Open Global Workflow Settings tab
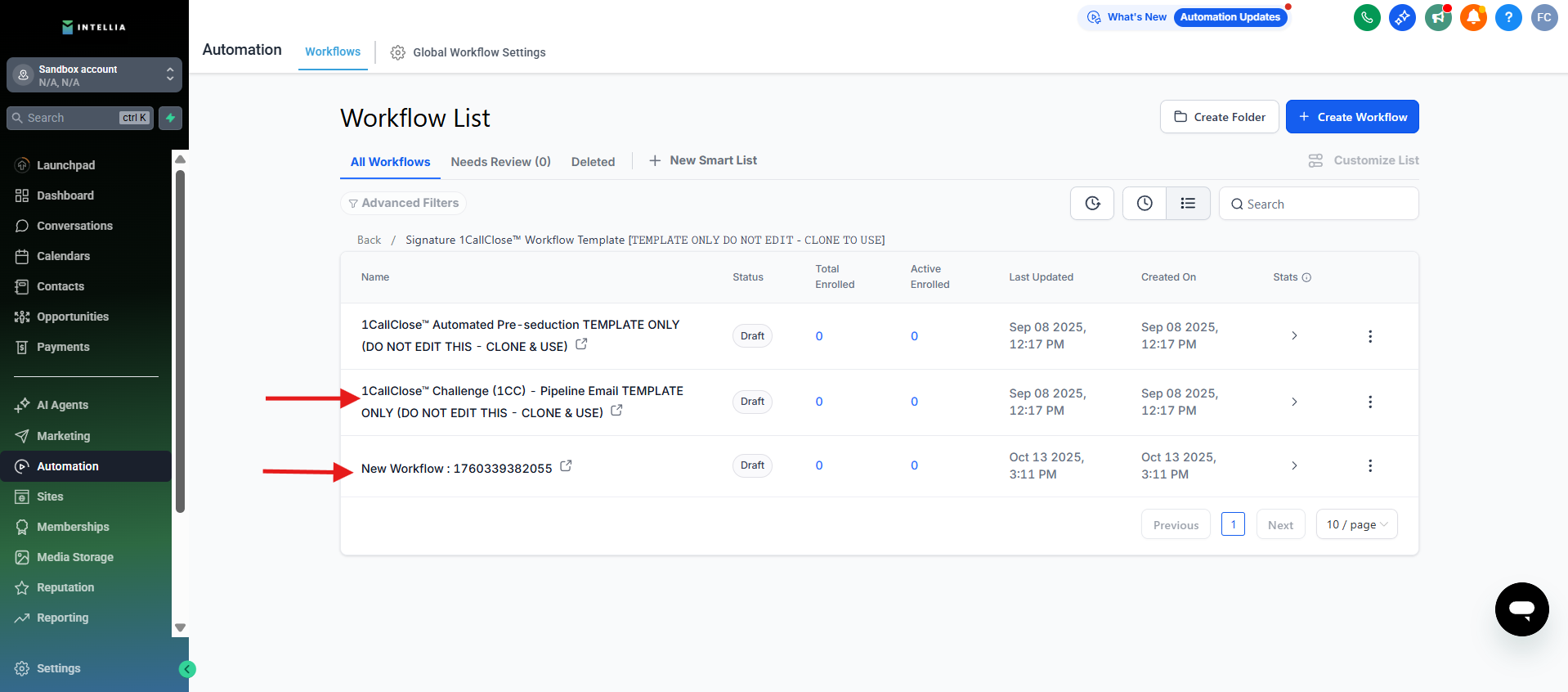The height and width of the screenshot is (692, 1568). click(x=468, y=52)
